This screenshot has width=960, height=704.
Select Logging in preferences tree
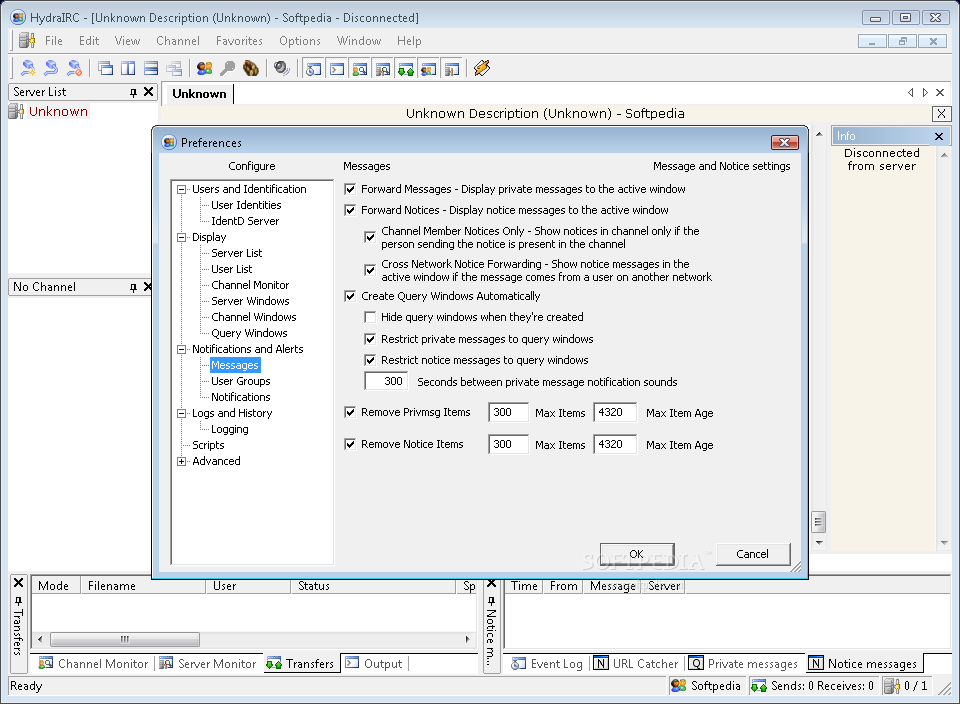pyautogui.click(x=230, y=429)
